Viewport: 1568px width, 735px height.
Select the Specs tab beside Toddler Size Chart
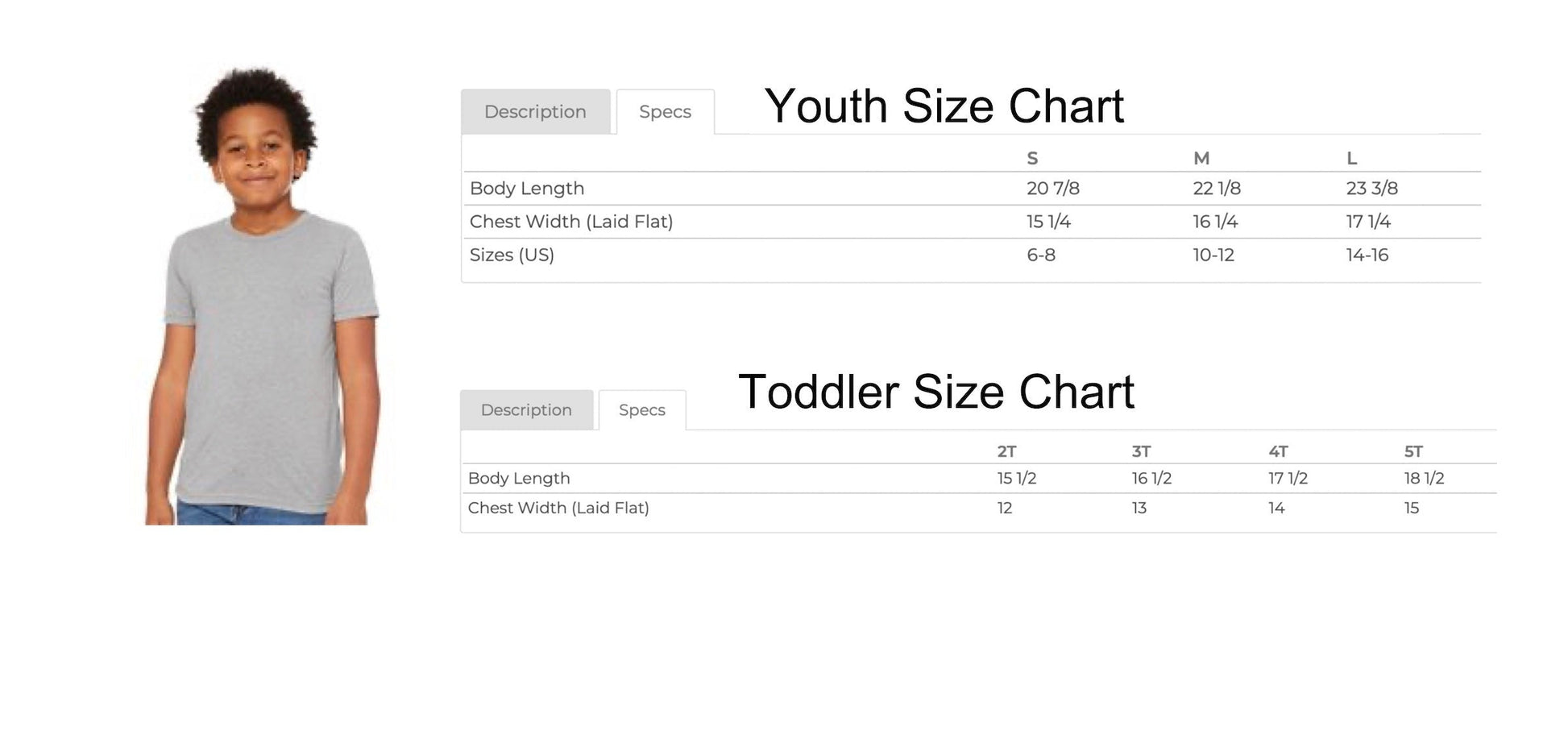tap(642, 410)
